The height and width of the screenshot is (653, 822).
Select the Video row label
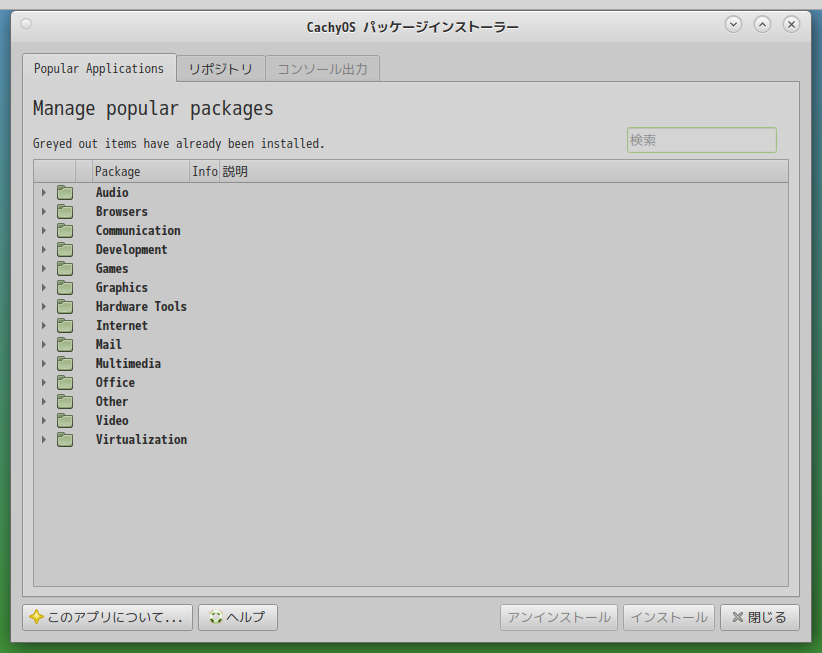(112, 420)
